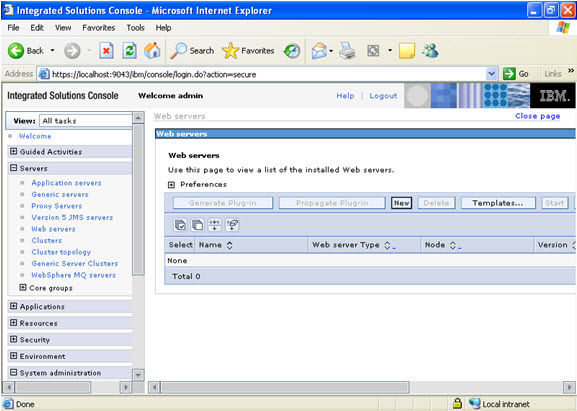
Task: Open the History icon
Action: pyautogui.click(x=292, y=51)
